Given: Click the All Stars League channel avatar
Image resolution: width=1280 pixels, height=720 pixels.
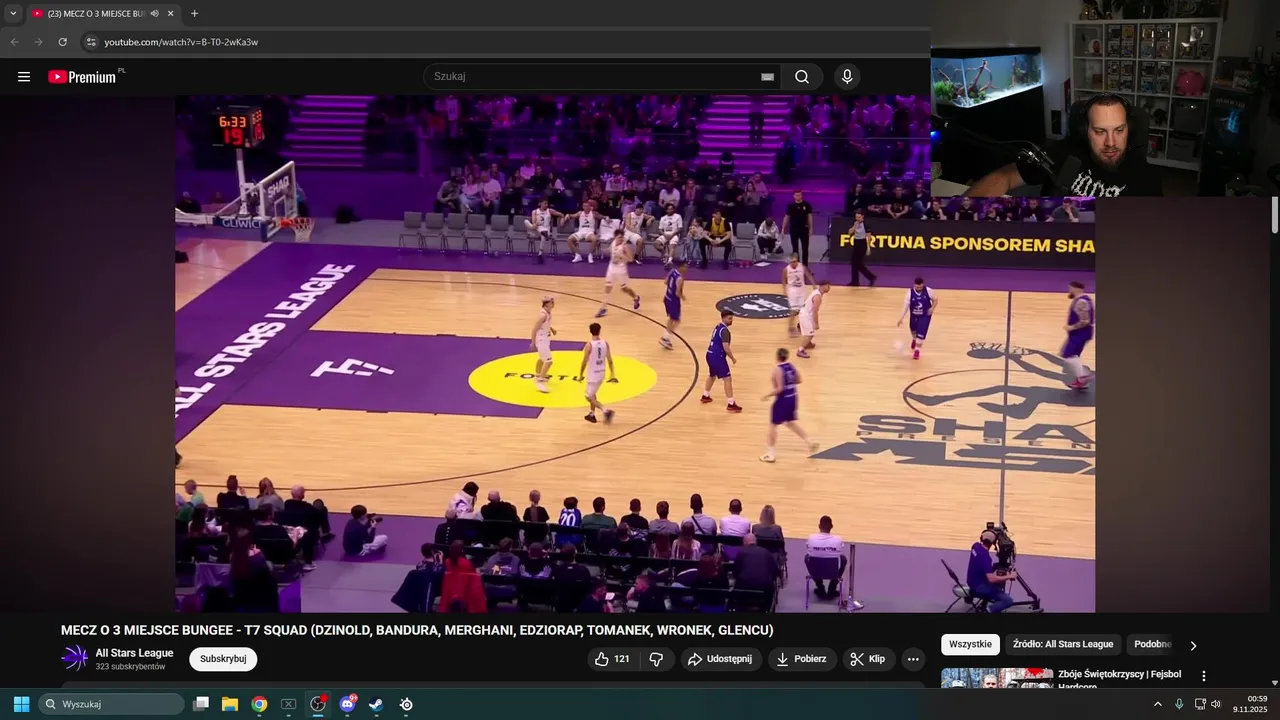Looking at the screenshot, I should coord(75,658).
